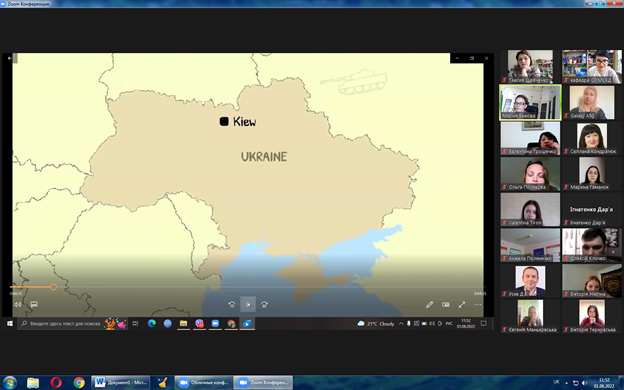Image resolution: width=624 pixels, height=390 pixels.
Task: Expand hidden icons chevron in shared taskbar
Action: 401,324
